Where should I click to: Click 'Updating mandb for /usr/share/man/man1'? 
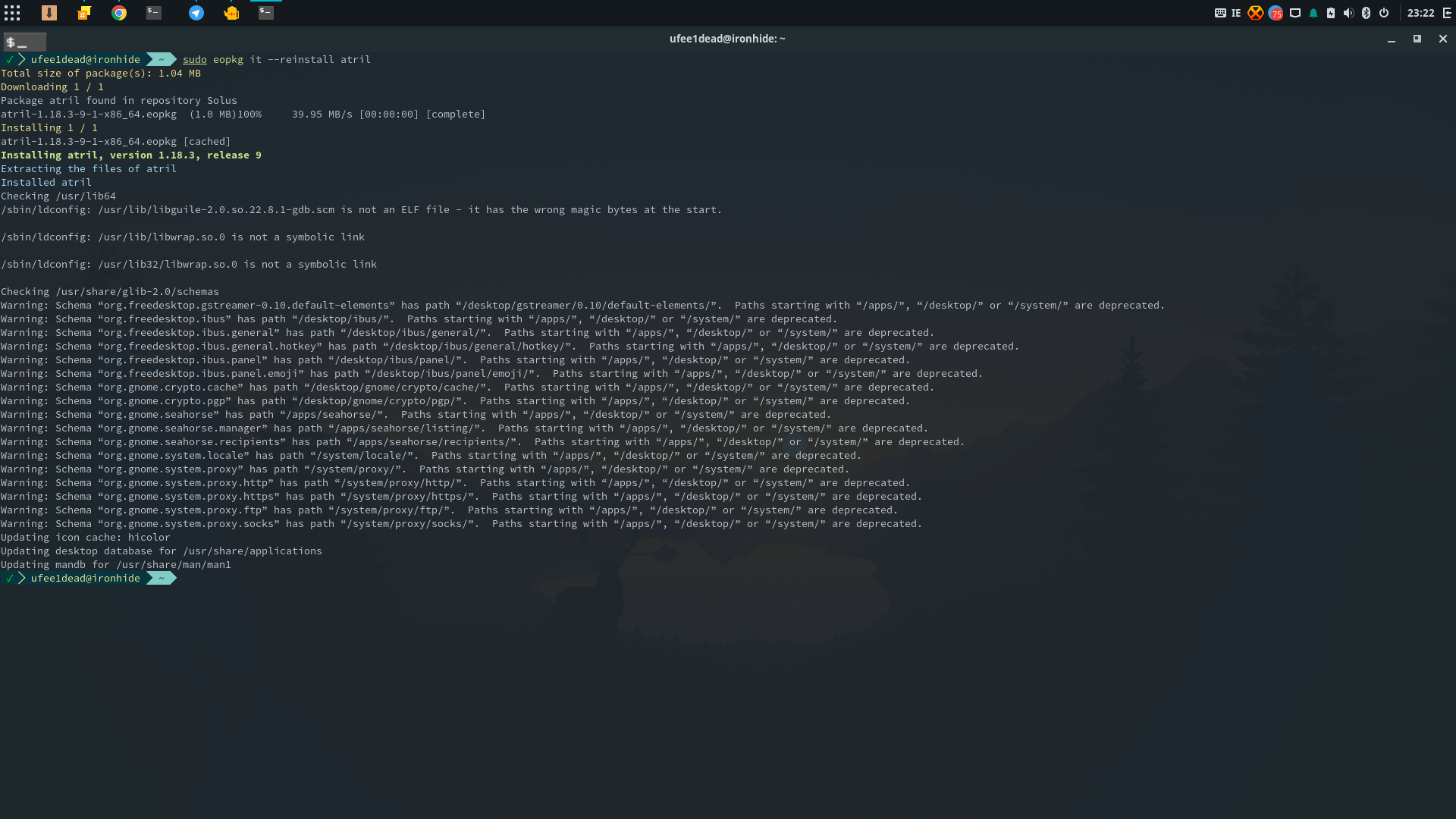click(x=116, y=565)
